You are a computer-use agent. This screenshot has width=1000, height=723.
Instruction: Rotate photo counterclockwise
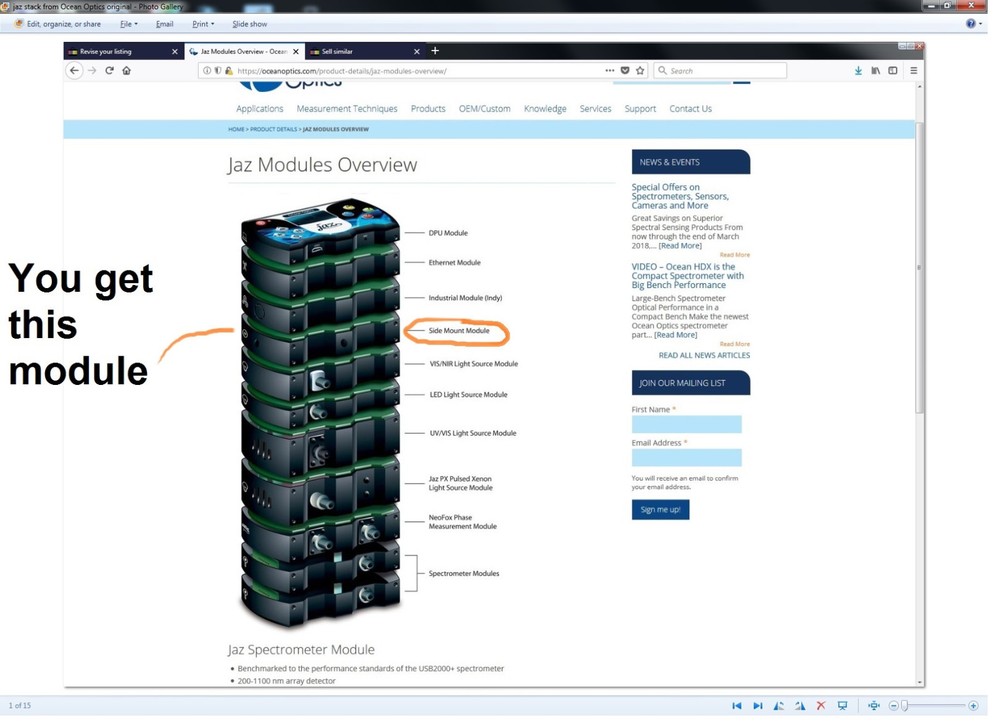coord(779,706)
